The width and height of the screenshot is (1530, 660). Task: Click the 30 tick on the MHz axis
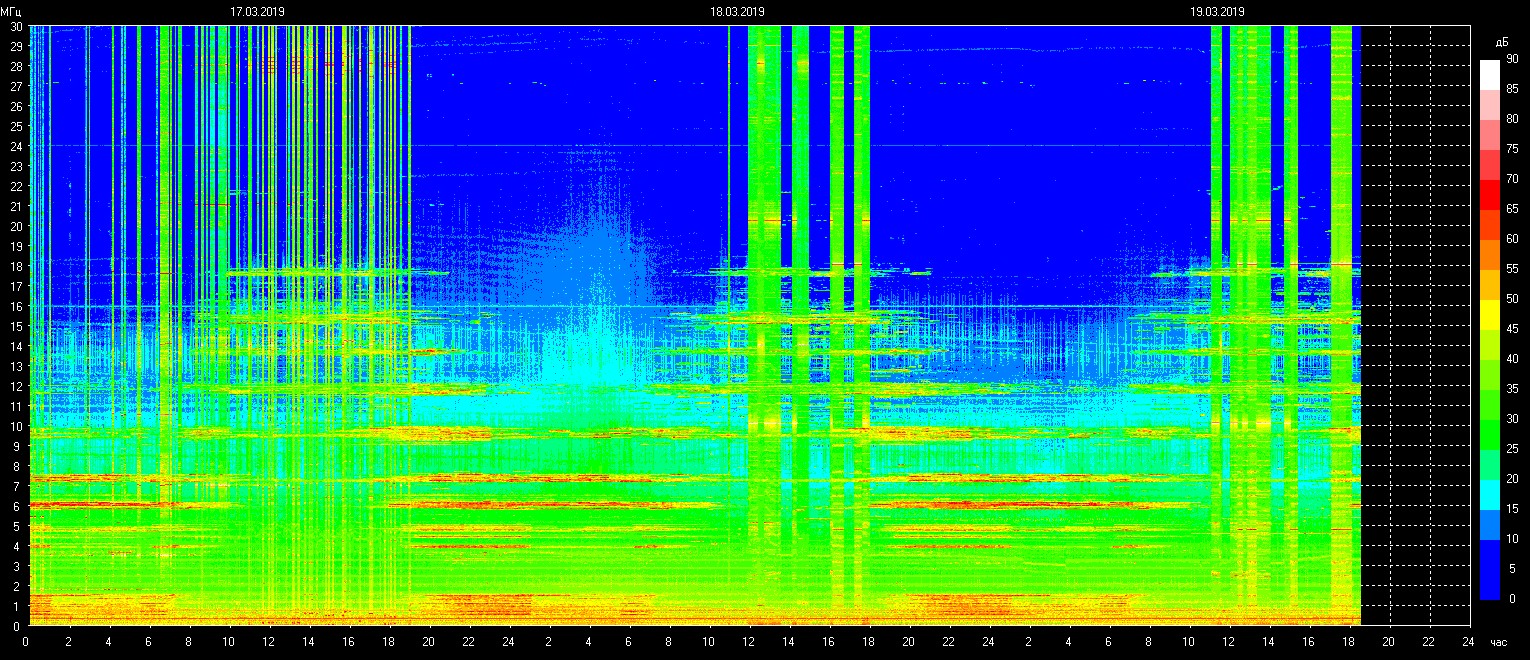click(x=16, y=27)
